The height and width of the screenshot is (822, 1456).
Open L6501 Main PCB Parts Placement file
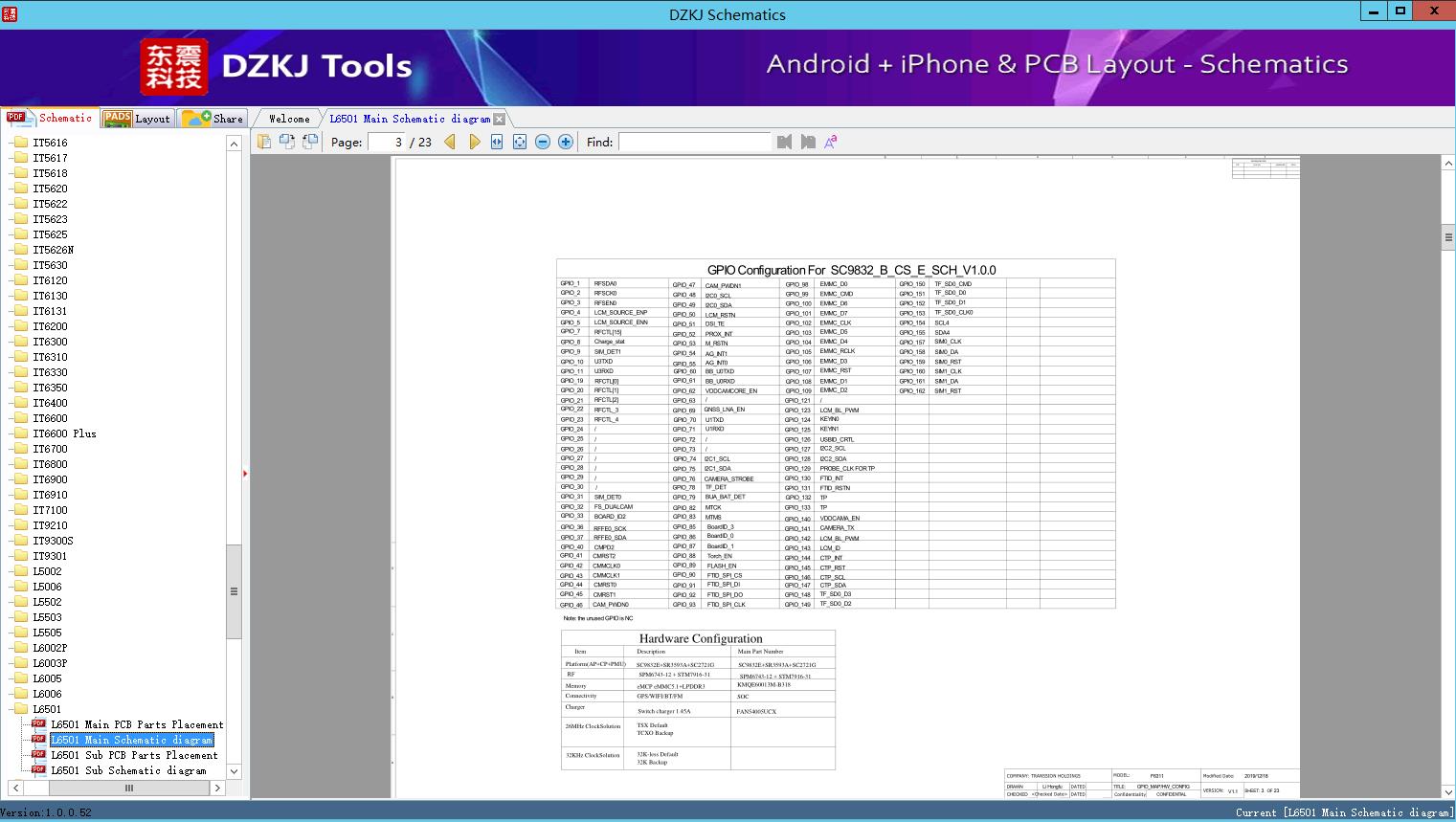click(x=137, y=724)
